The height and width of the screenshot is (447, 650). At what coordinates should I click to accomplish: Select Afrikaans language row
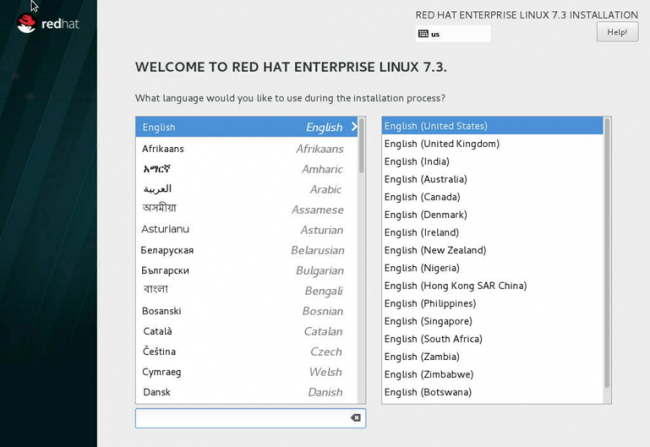pos(247,148)
